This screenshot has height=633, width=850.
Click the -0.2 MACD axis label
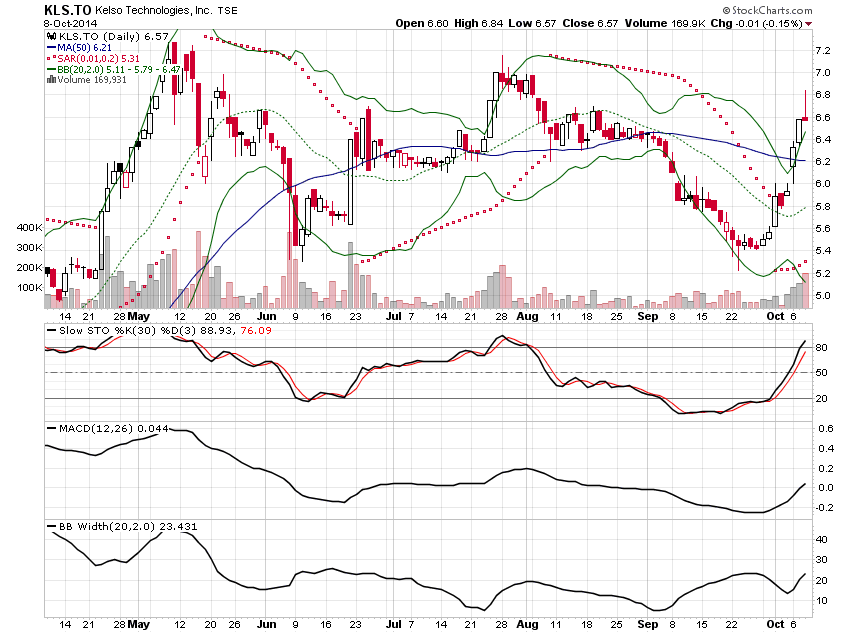click(824, 507)
